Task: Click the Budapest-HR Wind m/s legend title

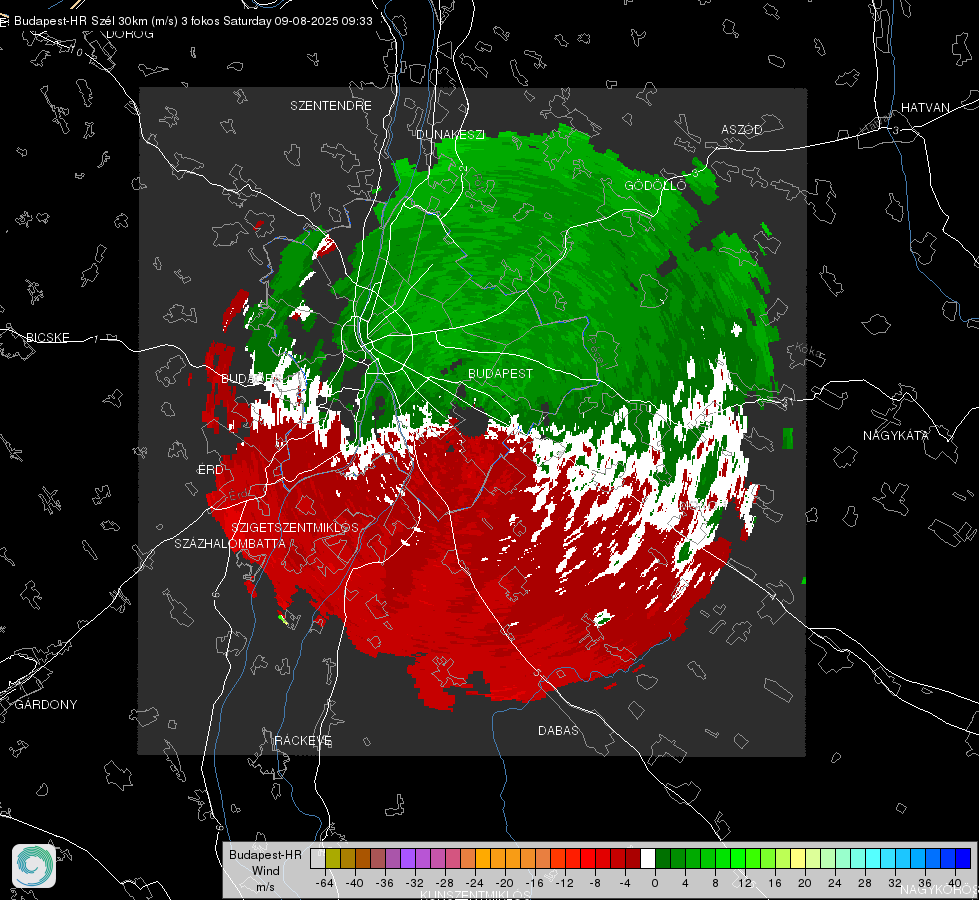Action: [x=265, y=870]
